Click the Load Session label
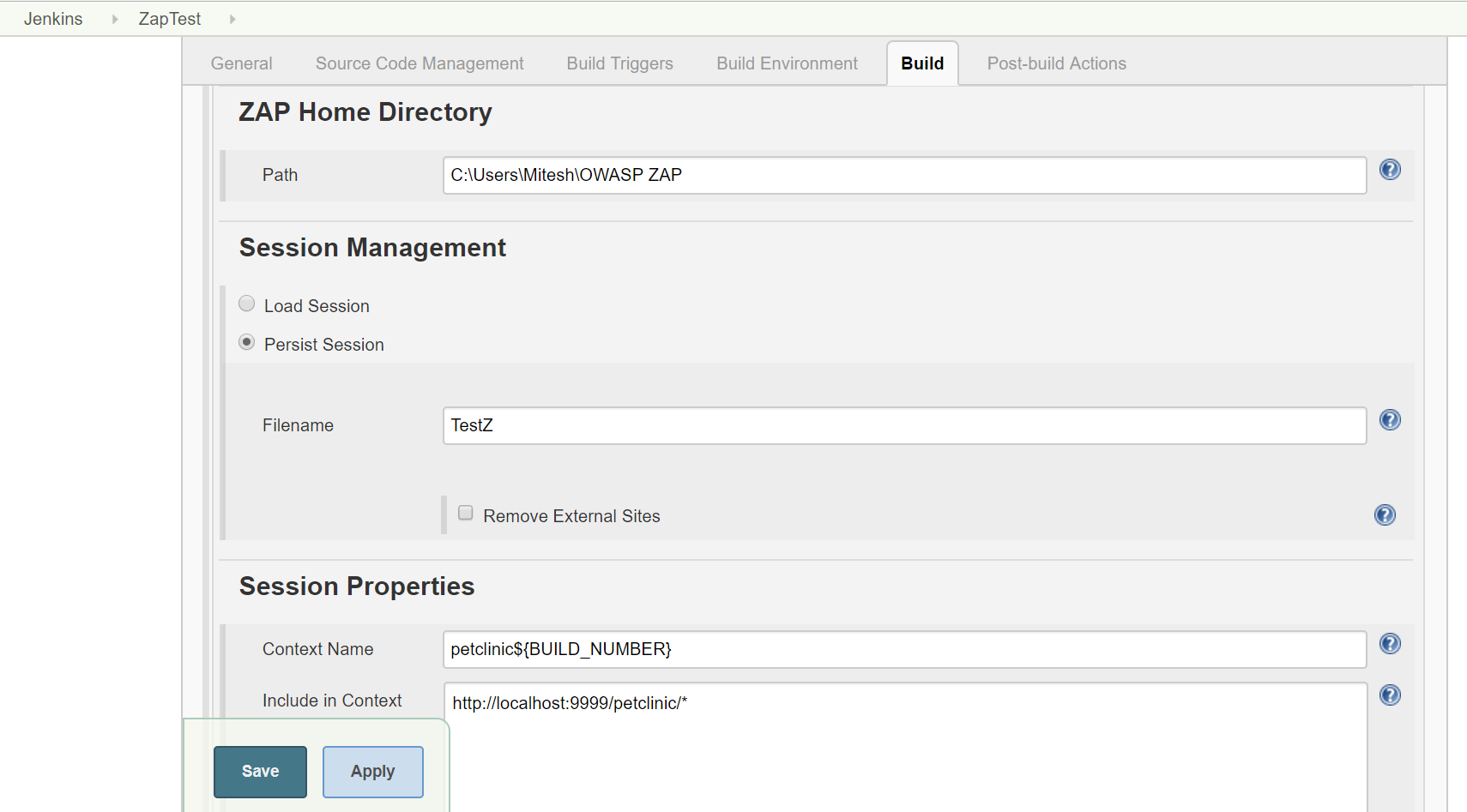Viewport: 1467px width, 812px height. click(317, 306)
